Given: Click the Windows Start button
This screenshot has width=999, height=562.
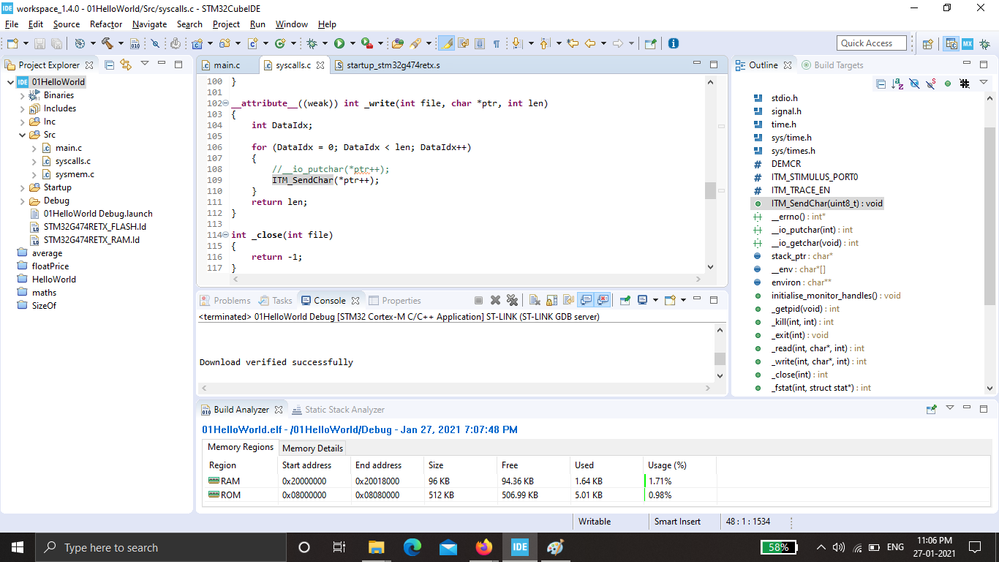Looking at the screenshot, I should coord(17,547).
